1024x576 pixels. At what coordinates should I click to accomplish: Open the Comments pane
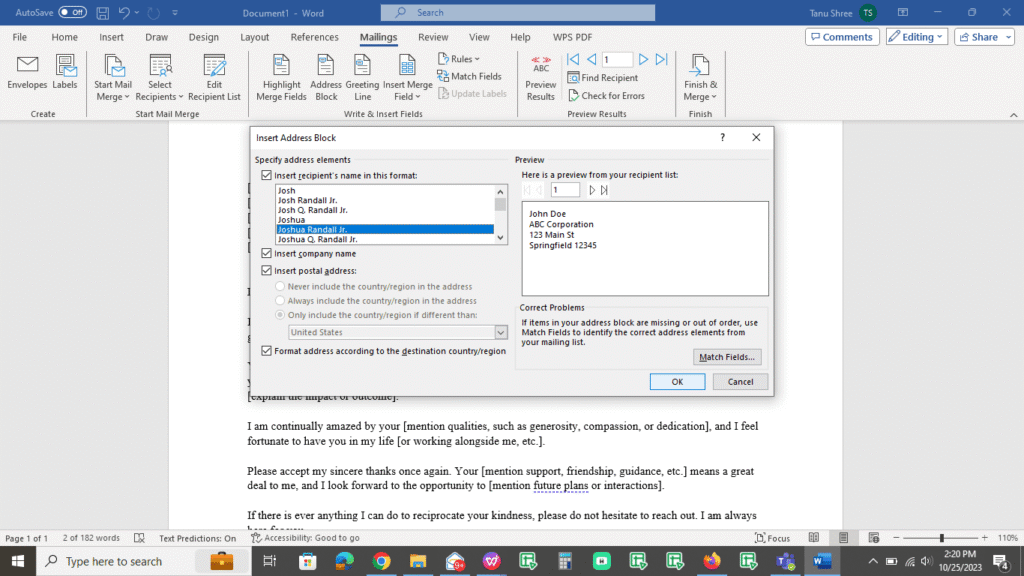tap(842, 37)
